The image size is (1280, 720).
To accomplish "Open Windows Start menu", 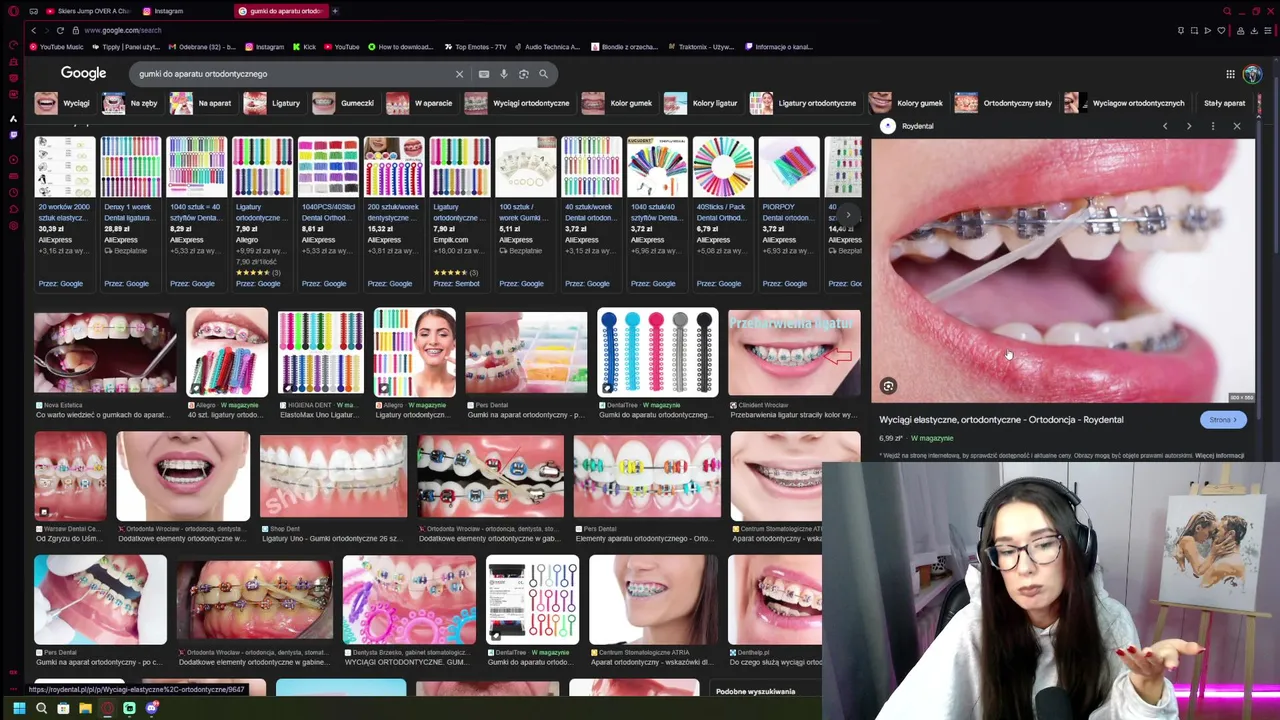I will 19,708.
